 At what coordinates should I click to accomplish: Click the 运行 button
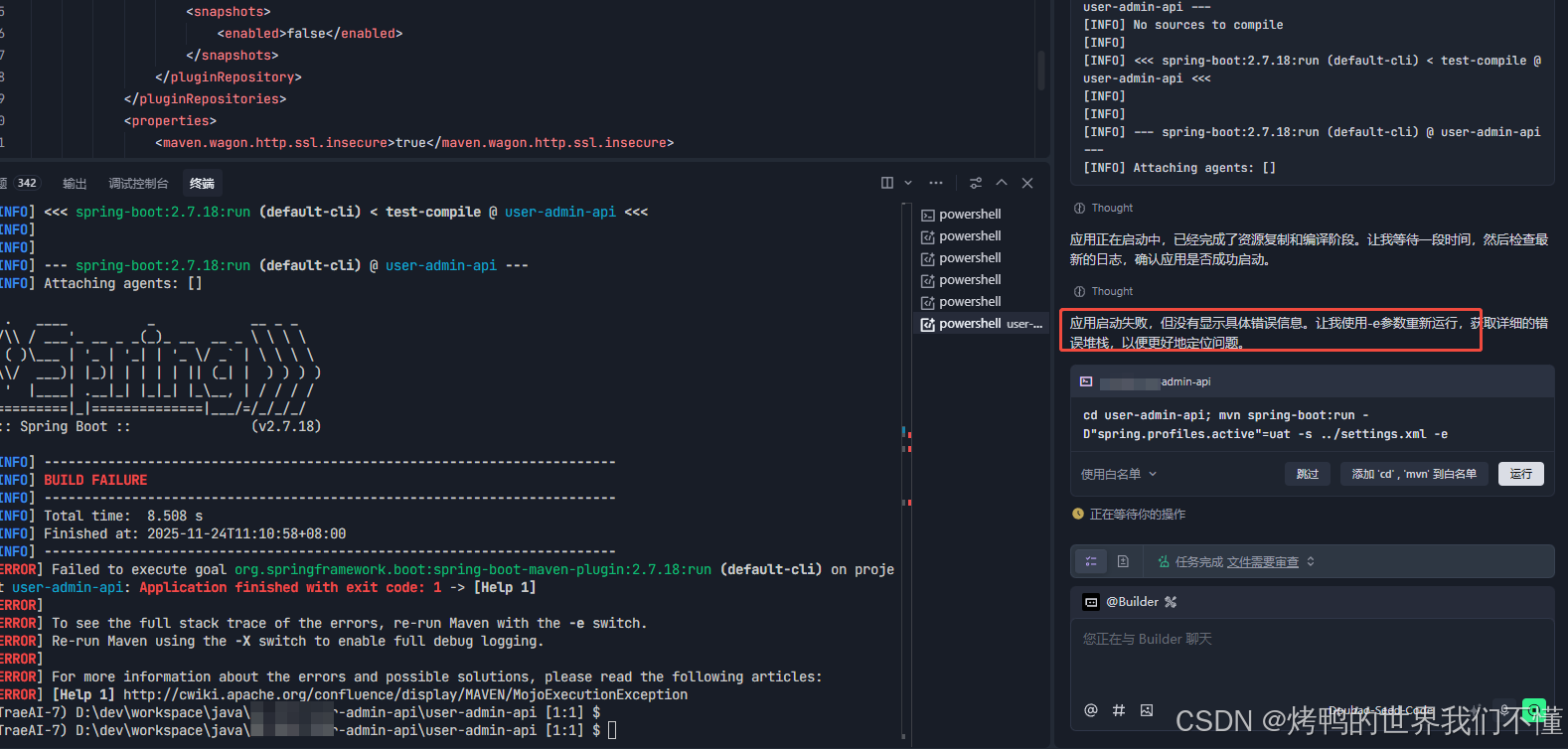tap(1521, 474)
